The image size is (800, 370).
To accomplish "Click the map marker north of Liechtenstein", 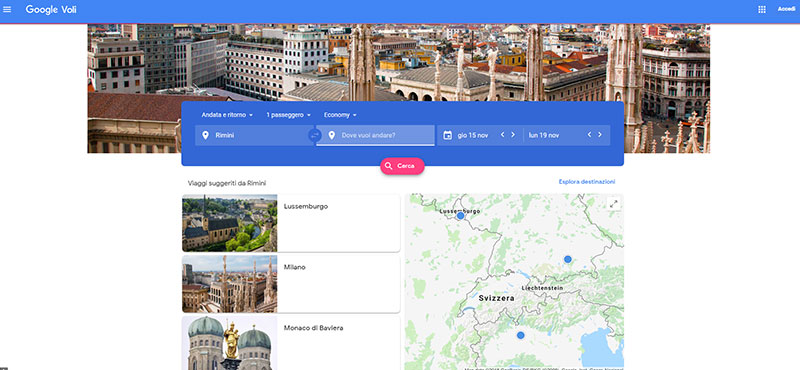I will tap(567, 259).
